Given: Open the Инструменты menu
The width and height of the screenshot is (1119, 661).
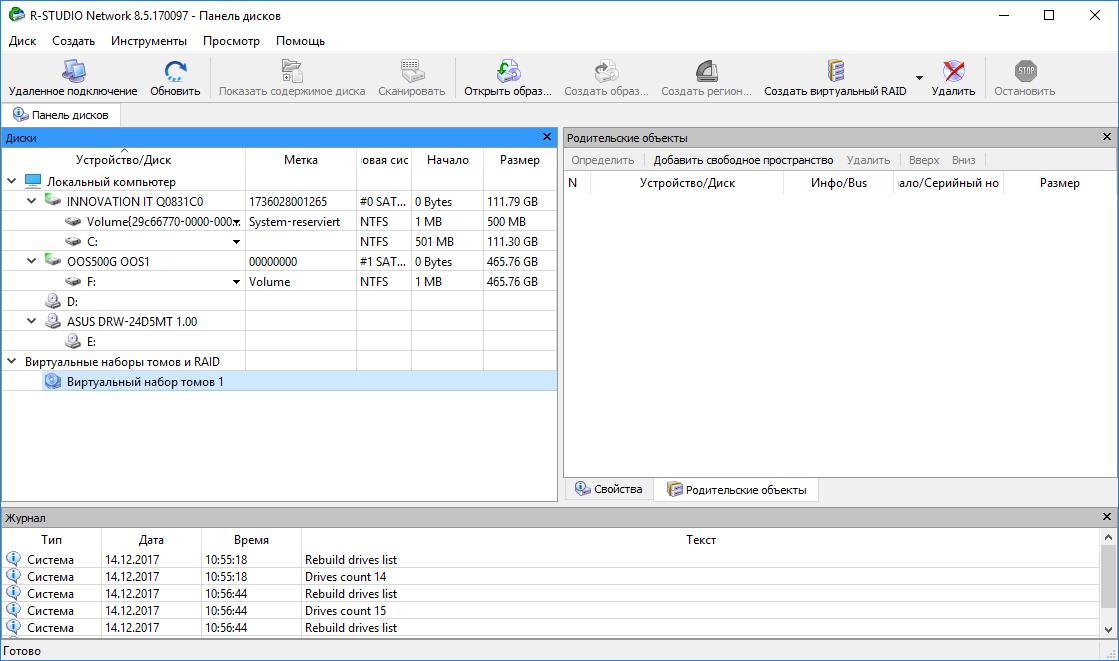Looking at the screenshot, I should tap(149, 41).
